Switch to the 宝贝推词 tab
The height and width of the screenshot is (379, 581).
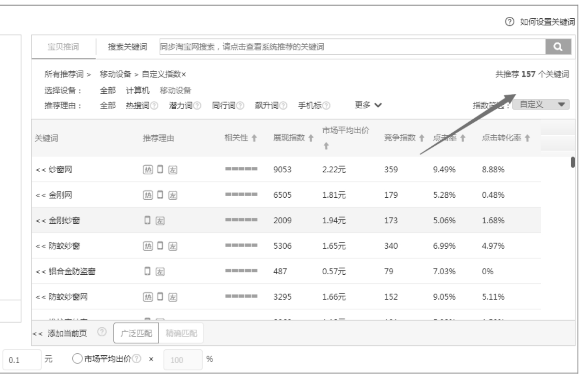tap(63, 47)
